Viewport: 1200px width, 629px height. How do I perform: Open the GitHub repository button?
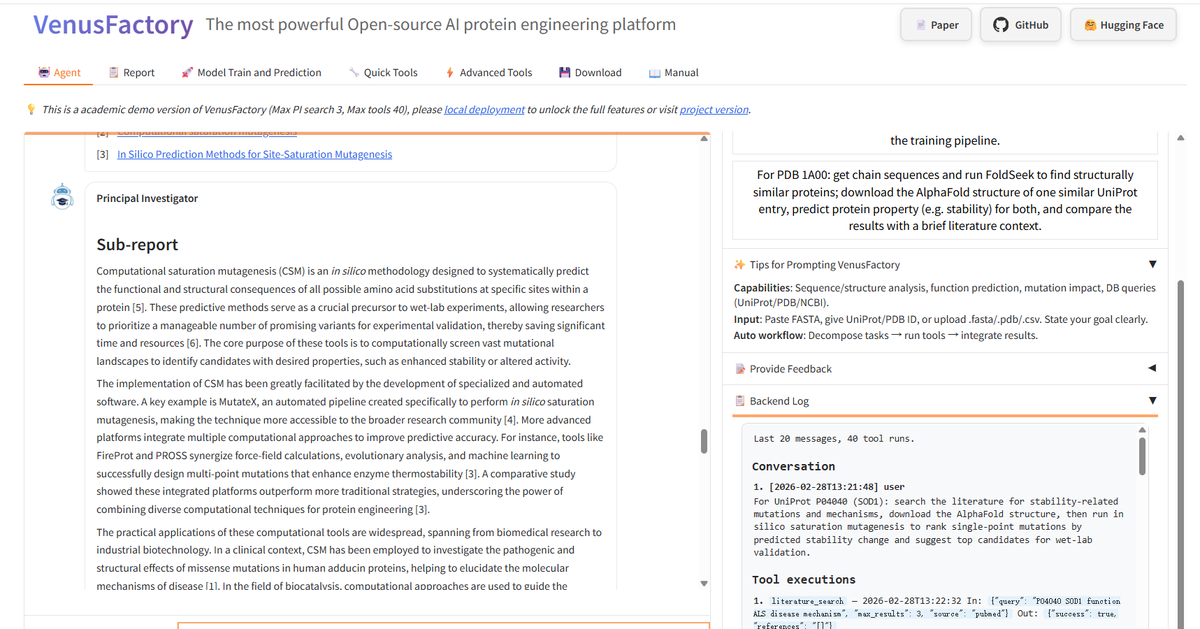(1020, 25)
